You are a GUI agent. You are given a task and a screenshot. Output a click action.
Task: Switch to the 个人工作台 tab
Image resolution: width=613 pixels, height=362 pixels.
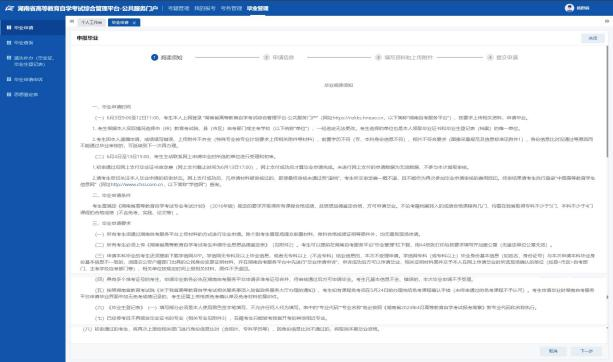(x=91, y=22)
